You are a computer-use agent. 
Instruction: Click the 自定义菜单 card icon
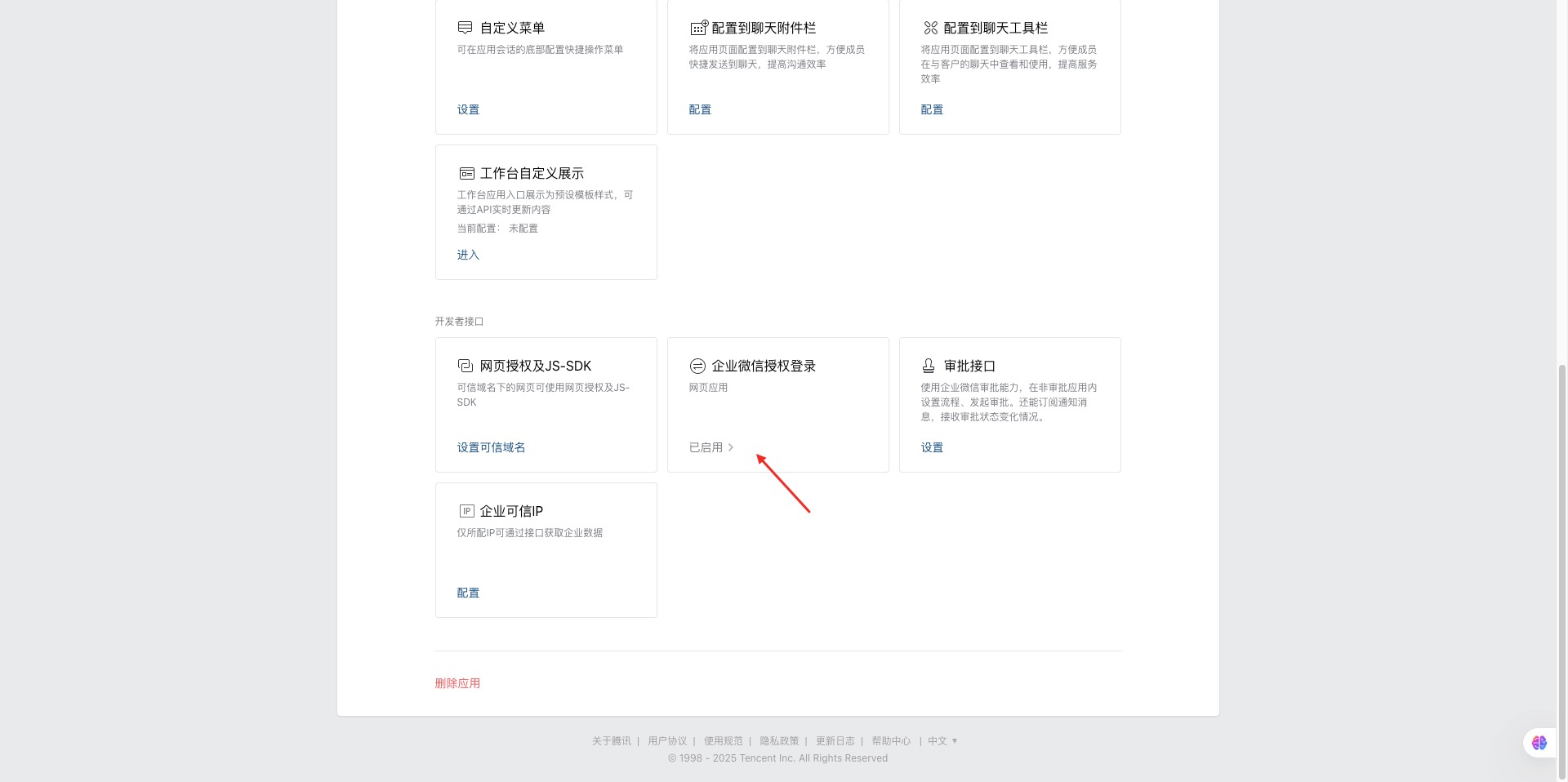click(465, 28)
